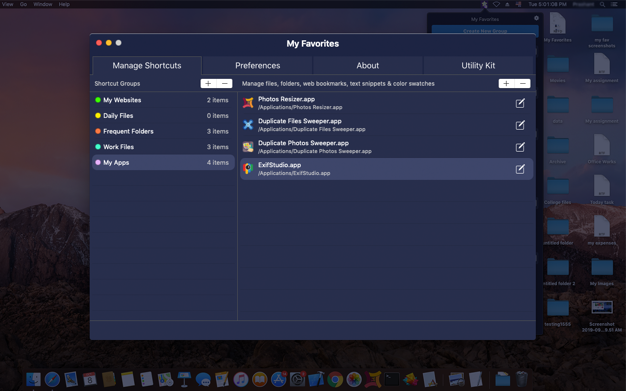Select the '/Applications/Photos Resizer.app' path text
The height and width of the screenshot is (391, 626).
click(x=300, y=107)
